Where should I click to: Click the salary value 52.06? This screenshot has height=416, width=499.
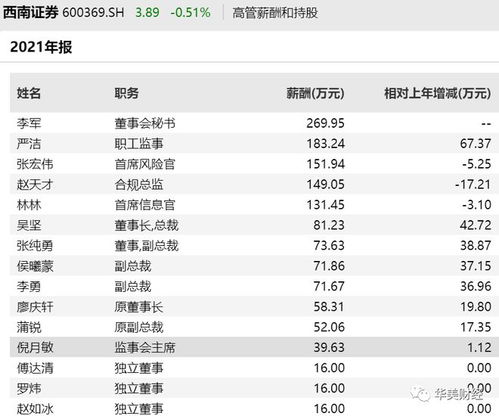329,327
